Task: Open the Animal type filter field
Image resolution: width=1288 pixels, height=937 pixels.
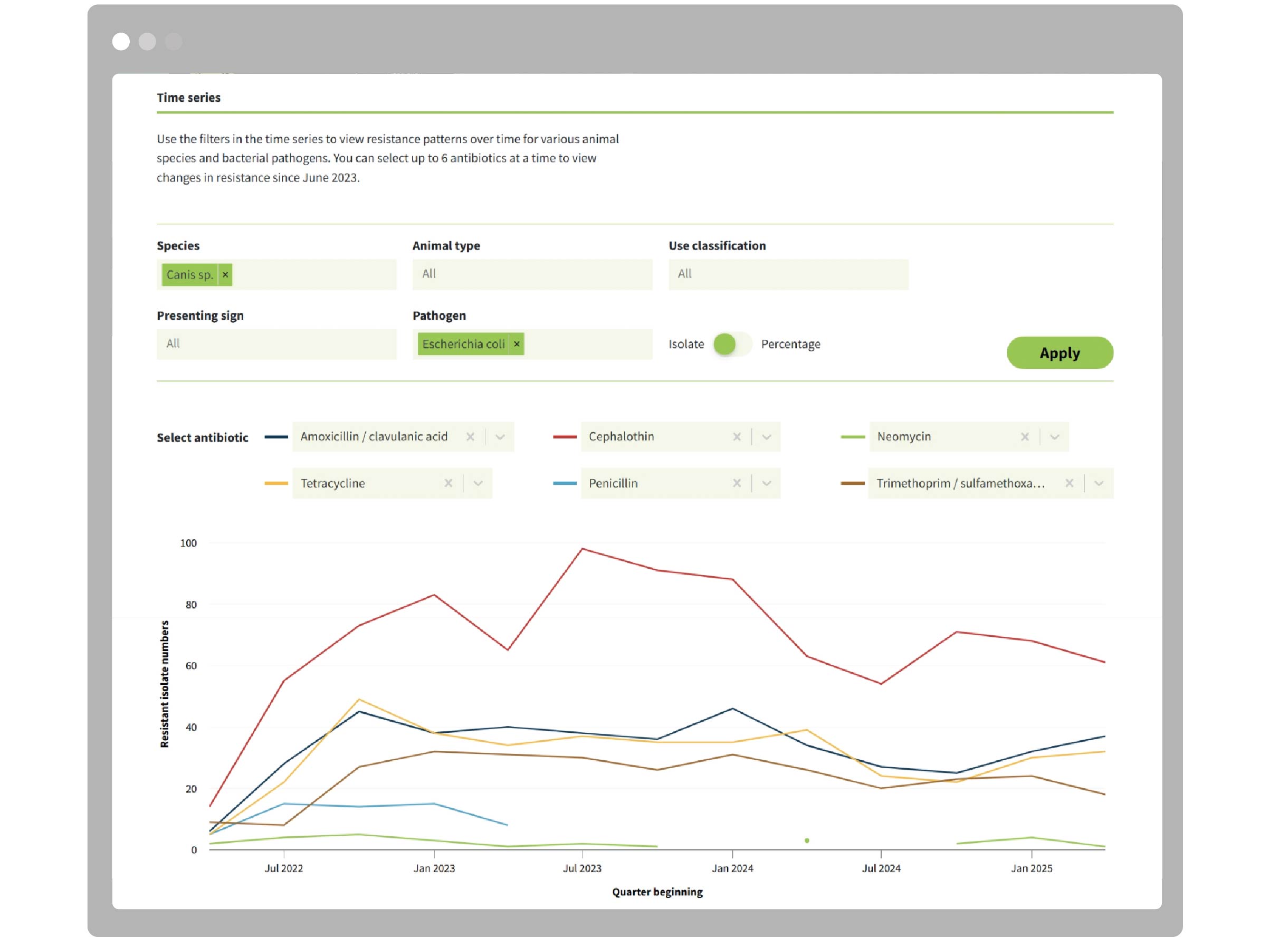Action: coord(532,274)
